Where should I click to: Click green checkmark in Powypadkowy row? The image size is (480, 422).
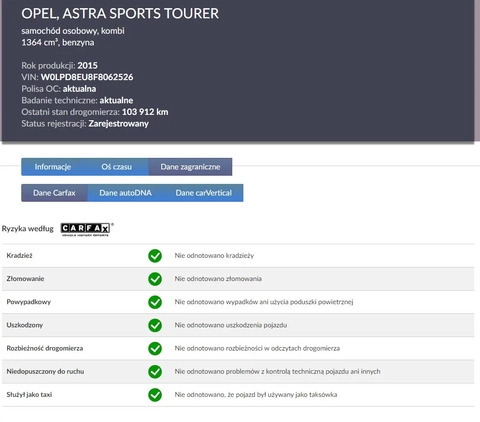(x=155, y=302)
